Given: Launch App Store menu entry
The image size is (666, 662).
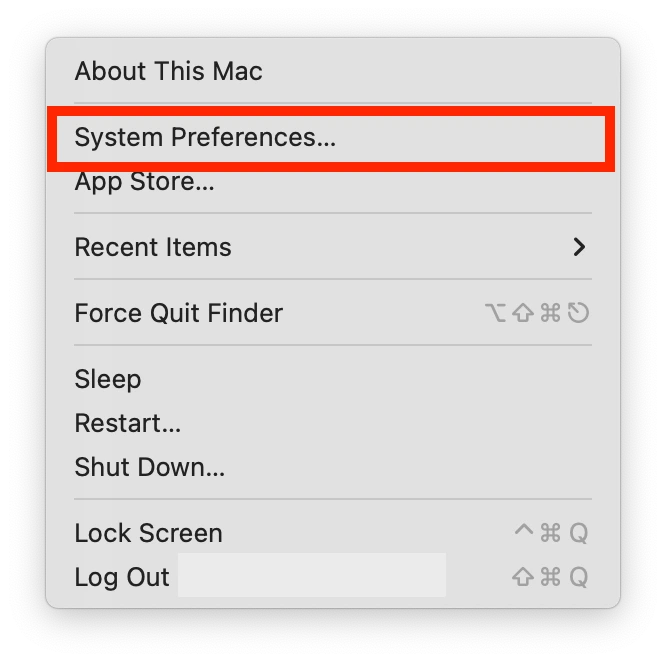Looking at the screenshot, I should click(333, 182).
